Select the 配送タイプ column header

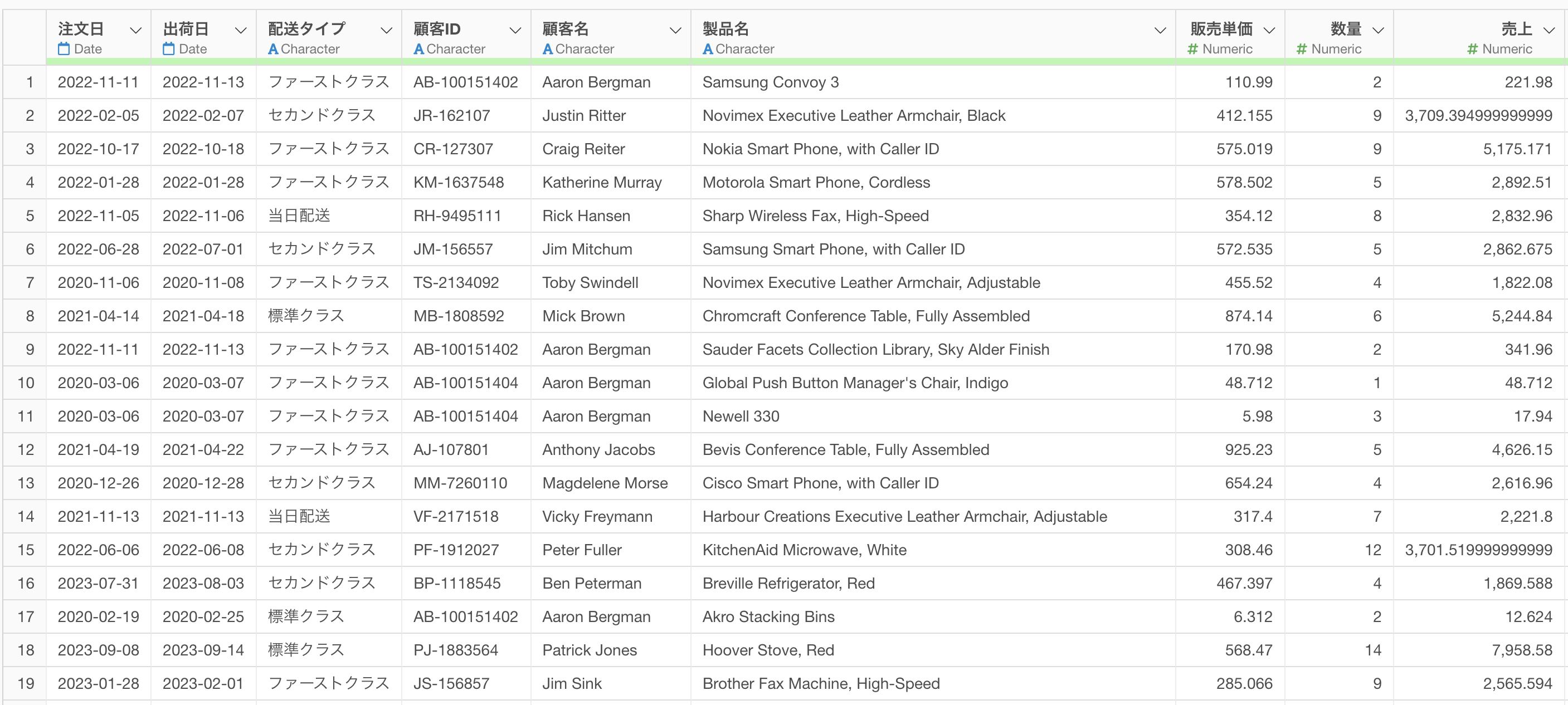pyautogui.click(x=329, y=37)
